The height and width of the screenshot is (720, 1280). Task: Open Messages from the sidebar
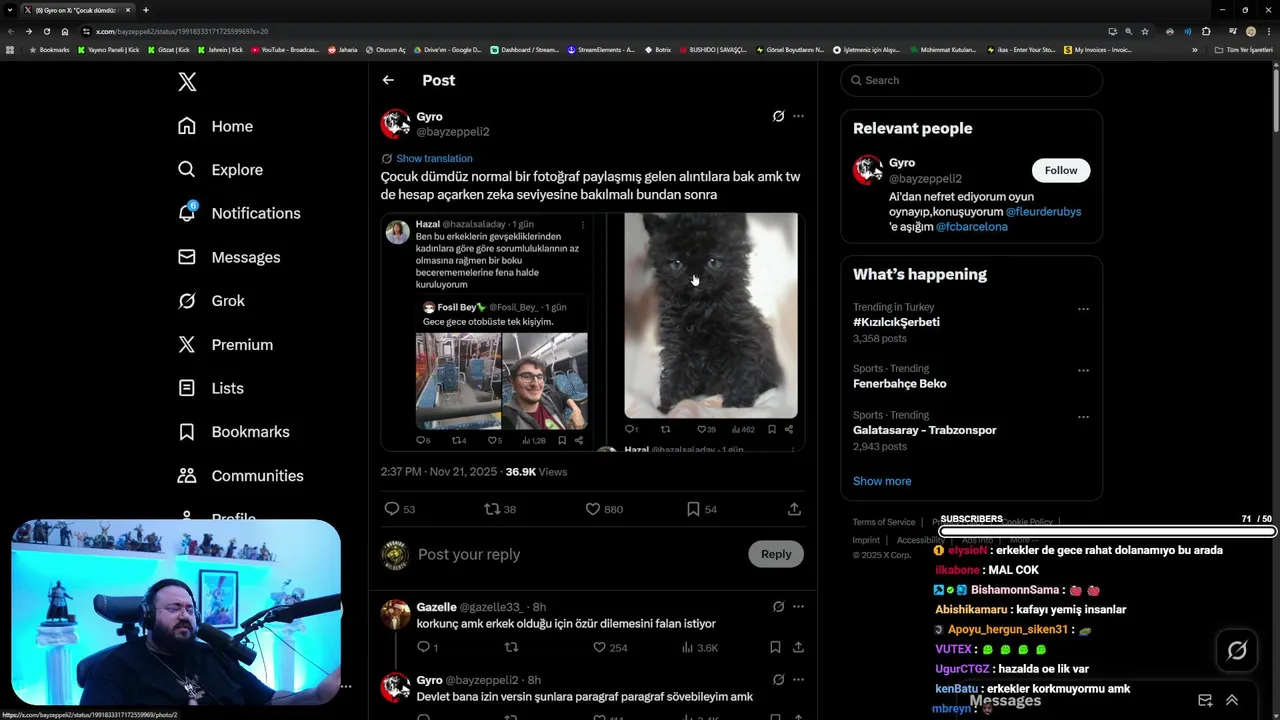coord(229,257)
